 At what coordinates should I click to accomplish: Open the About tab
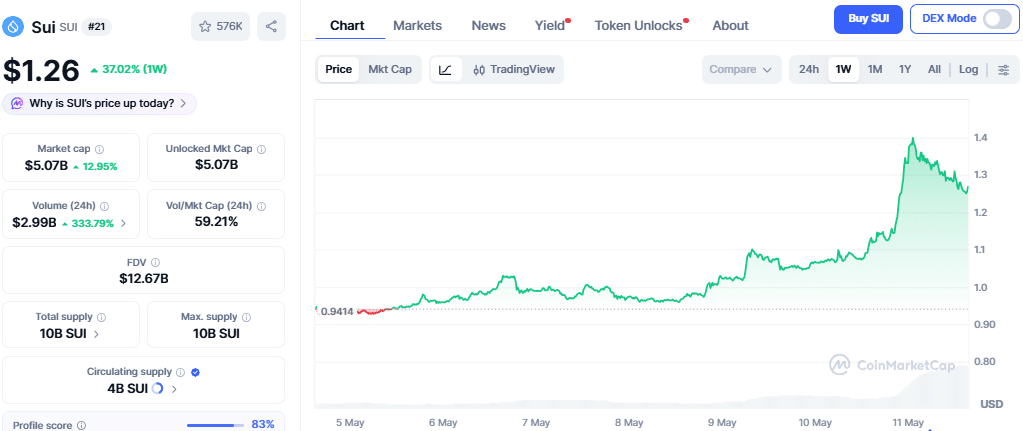(731, 25)
